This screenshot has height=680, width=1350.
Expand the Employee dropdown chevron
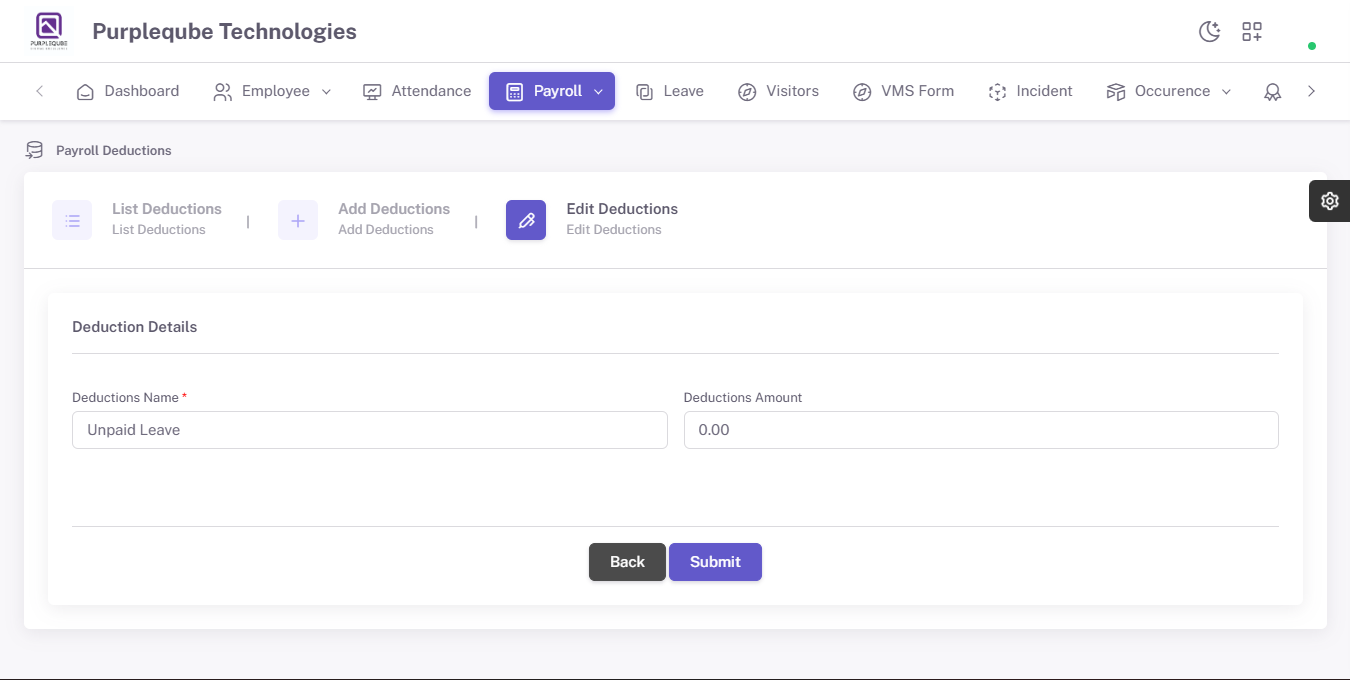point(326,92)
